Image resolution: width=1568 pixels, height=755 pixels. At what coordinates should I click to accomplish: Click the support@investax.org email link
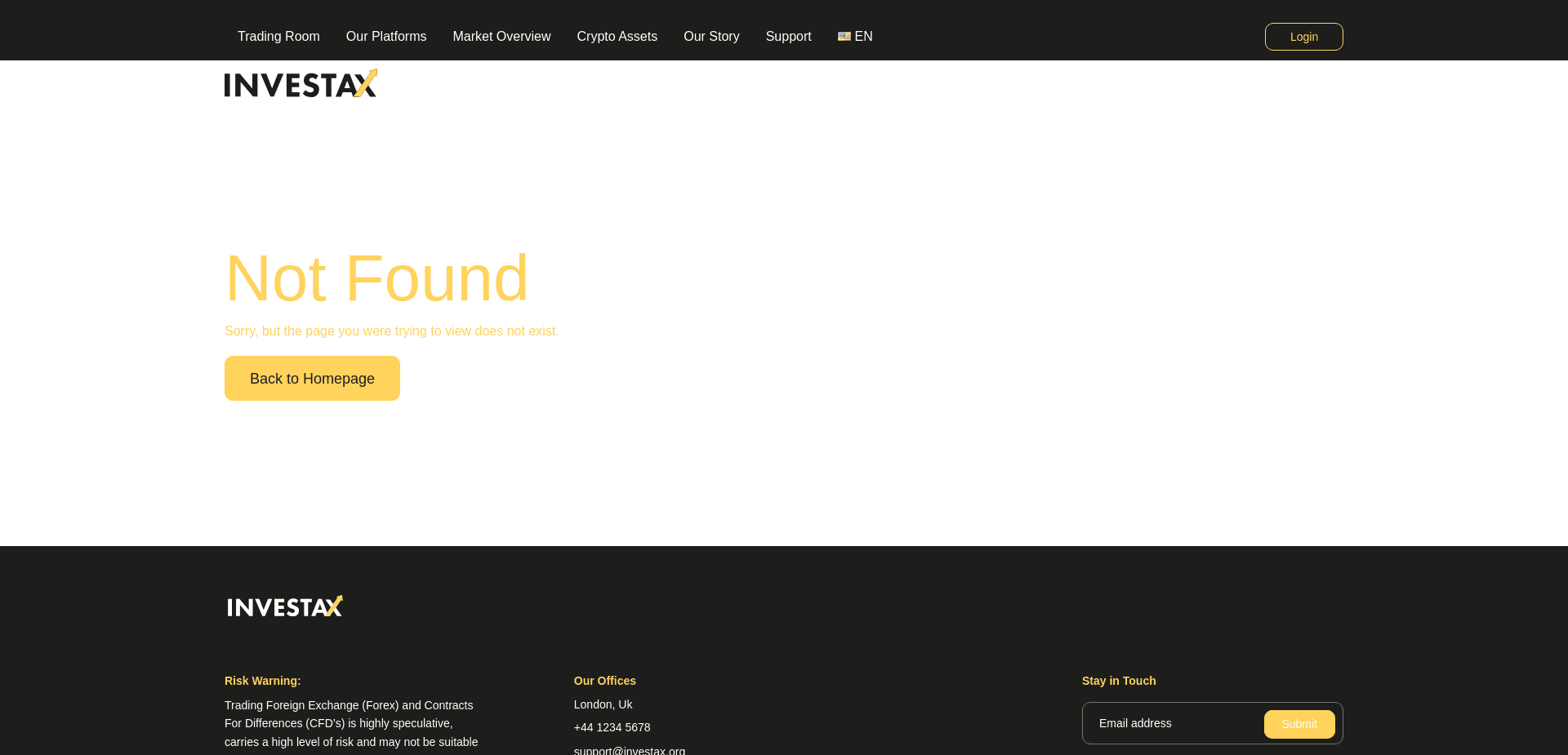pyautogui.click(x=629, y=750)
